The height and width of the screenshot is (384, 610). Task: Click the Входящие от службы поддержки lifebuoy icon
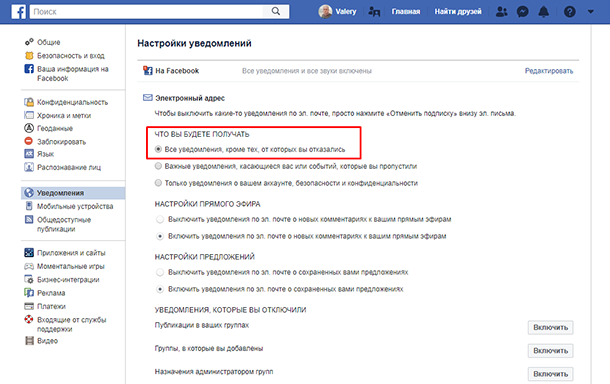coord(29,319)
